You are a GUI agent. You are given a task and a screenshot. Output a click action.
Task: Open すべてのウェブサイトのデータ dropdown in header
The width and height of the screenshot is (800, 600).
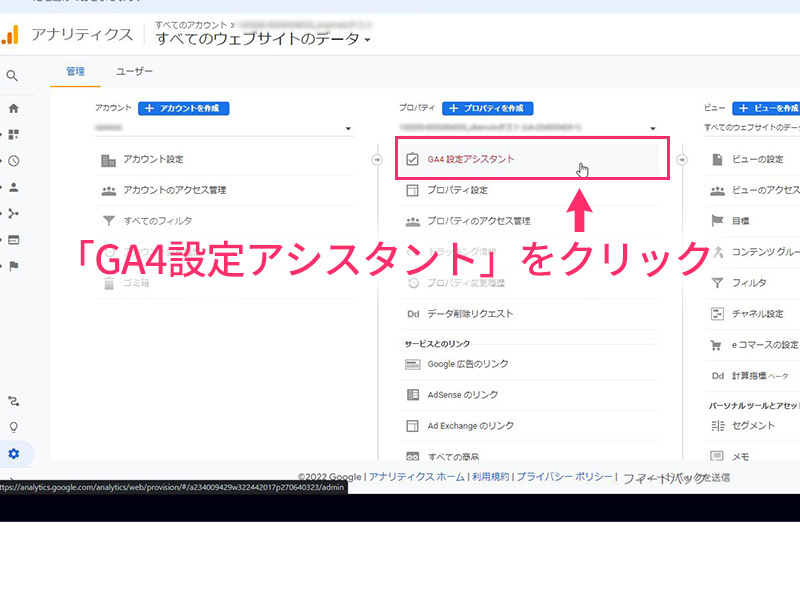(x=263, y=39)
